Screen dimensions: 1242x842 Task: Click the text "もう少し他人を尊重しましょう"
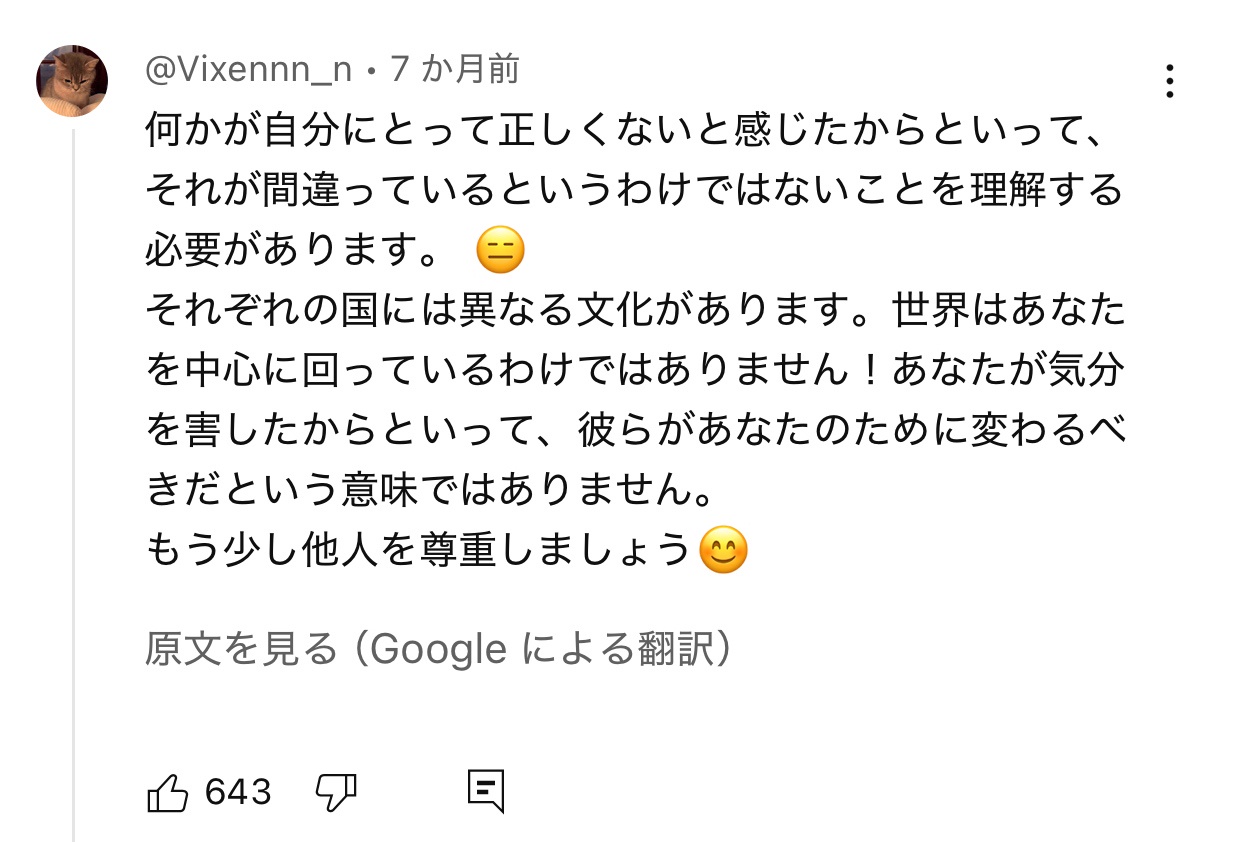(x=418, y=550)
